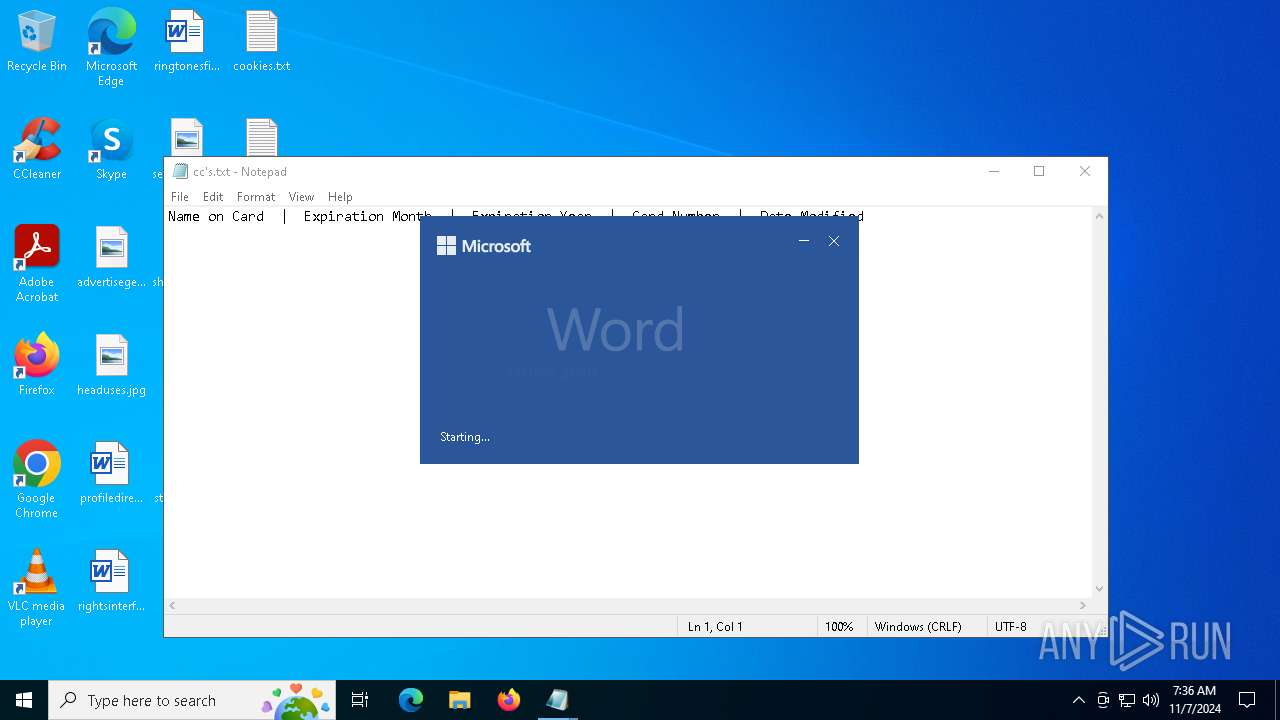Switch to Notepad from the taskbar

(557, 700)
